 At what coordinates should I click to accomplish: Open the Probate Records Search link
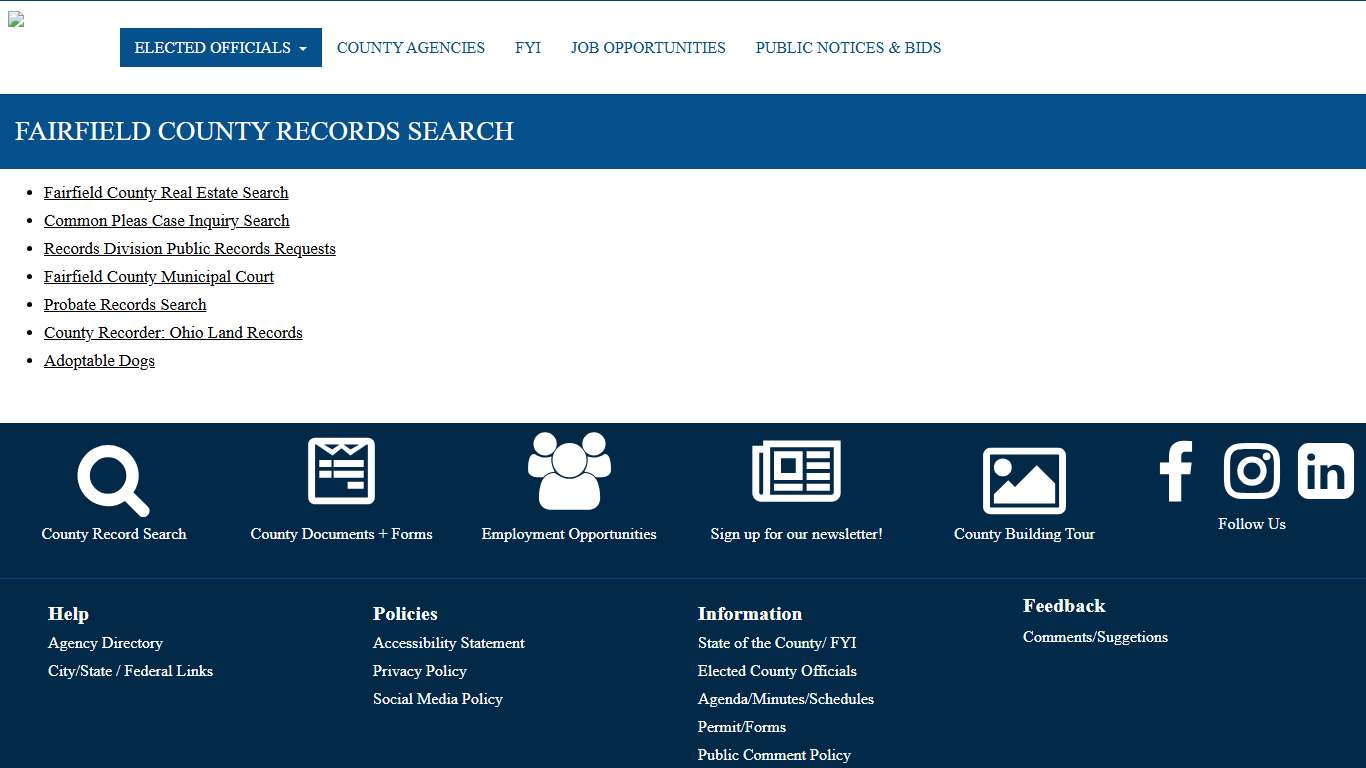point(124,304)
